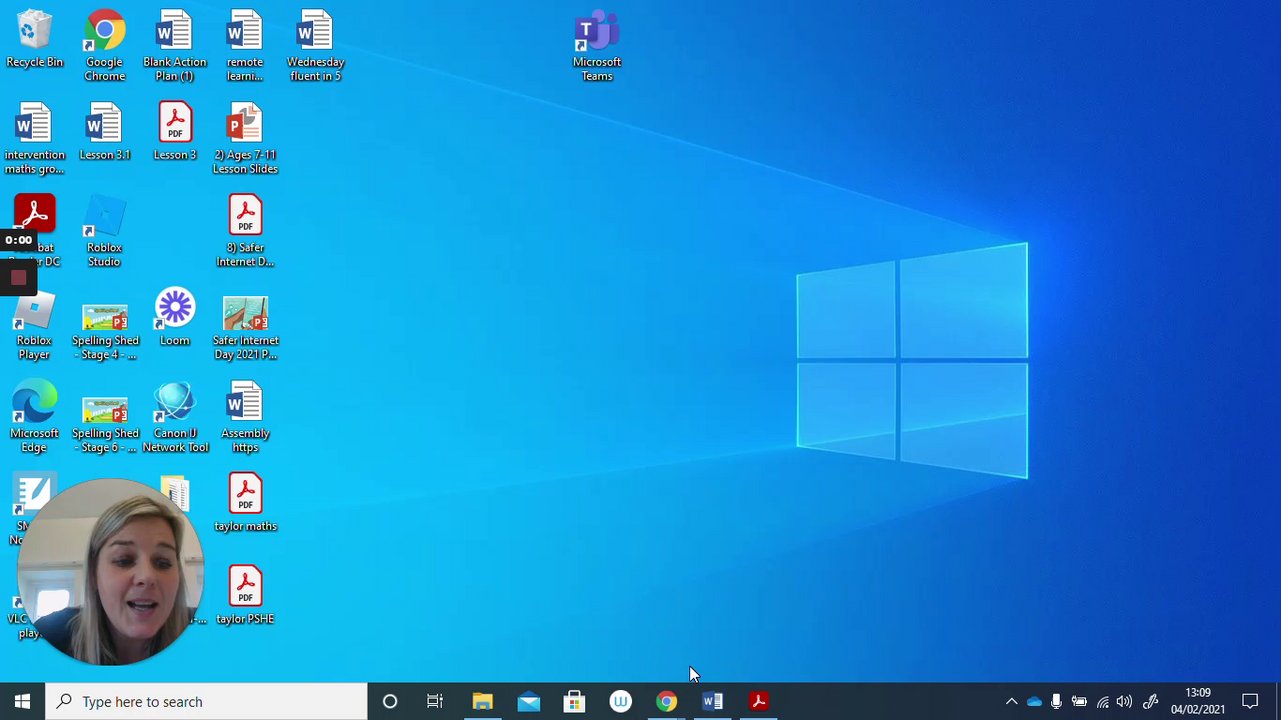Stop the recording with the red square

coord(18,279)
